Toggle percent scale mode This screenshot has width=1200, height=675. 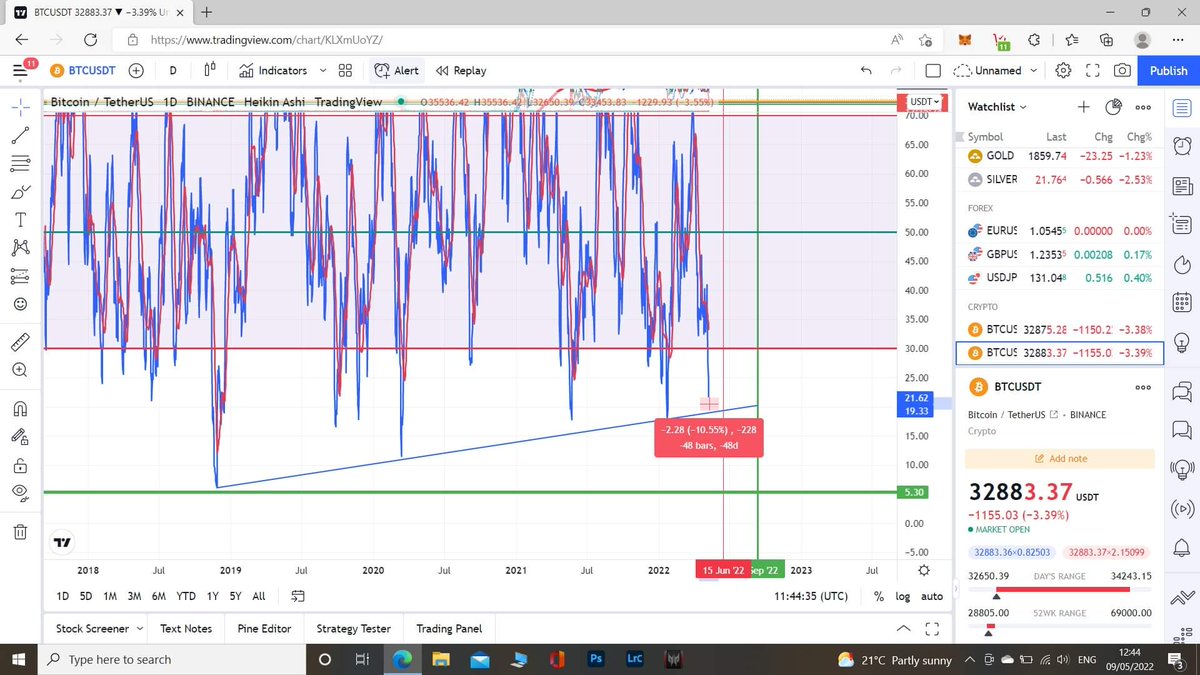click(878, 596)
